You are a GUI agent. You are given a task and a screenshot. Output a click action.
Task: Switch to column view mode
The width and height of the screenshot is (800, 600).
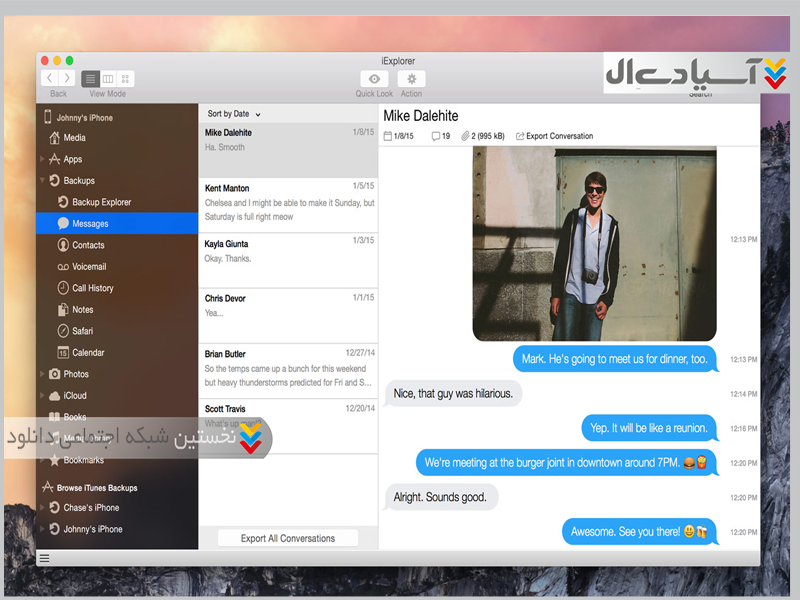point(108,78)
